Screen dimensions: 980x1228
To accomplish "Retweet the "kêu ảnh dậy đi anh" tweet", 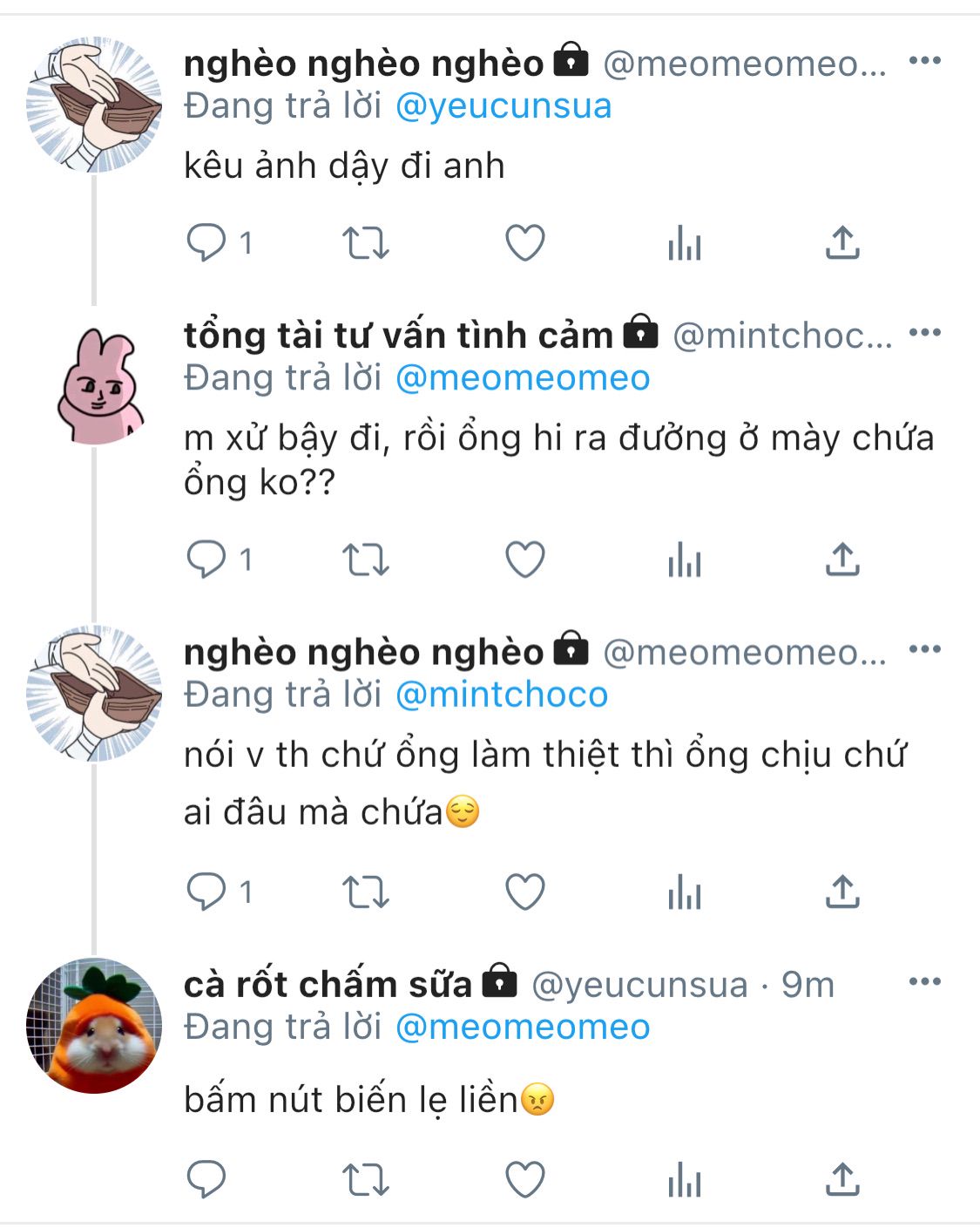I will (365, 243).
